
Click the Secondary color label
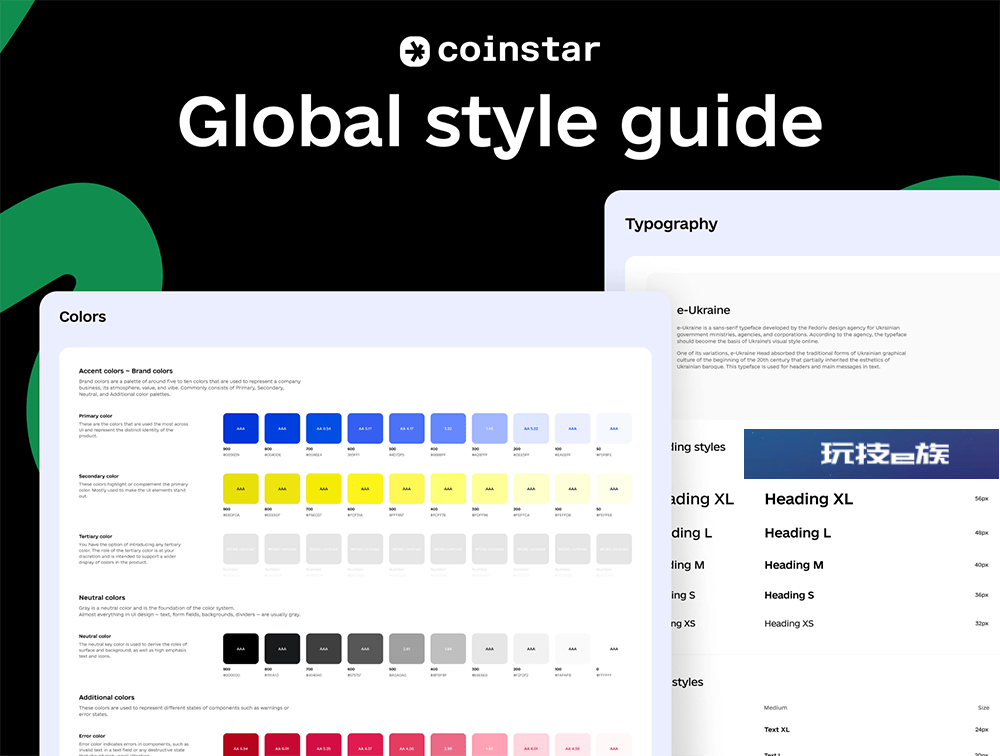[99, 476]
